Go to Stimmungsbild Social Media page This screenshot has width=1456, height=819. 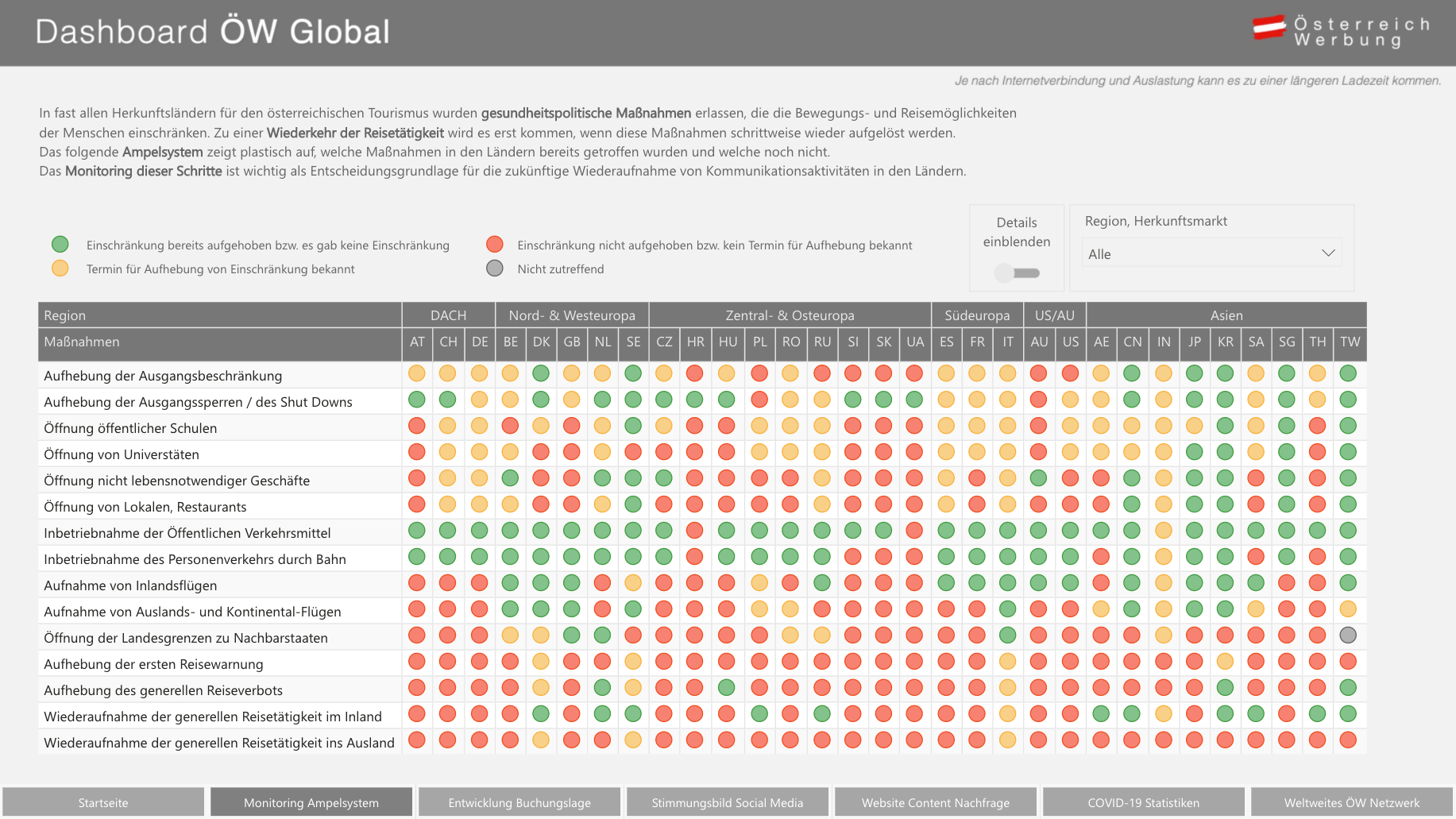[x=728, y=802]
